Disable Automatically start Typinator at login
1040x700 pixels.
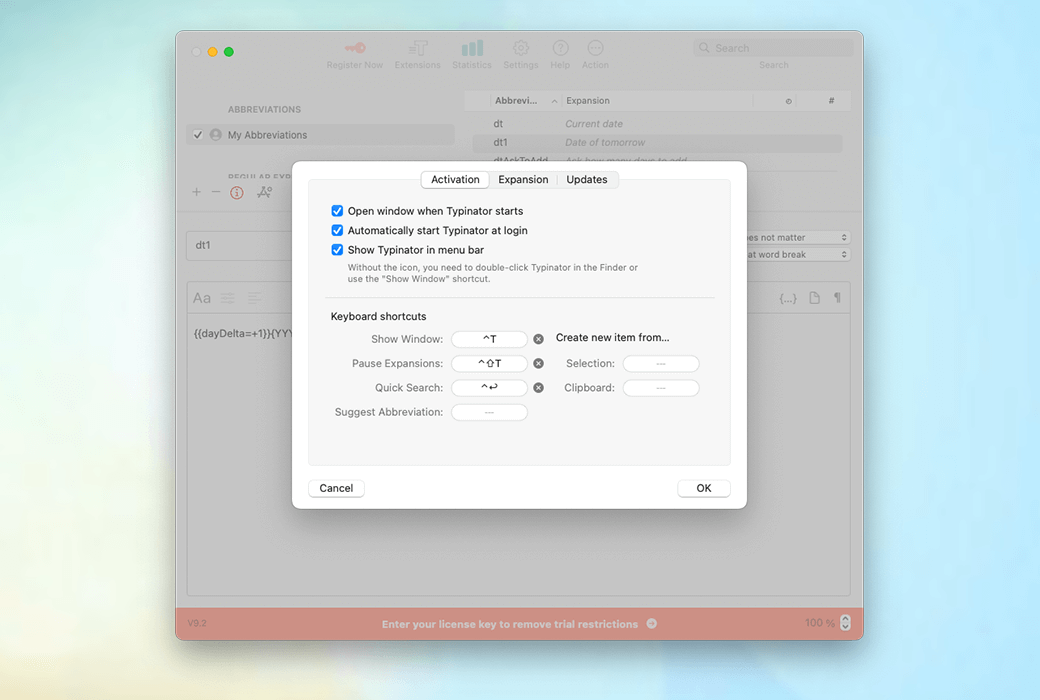[338, 230]
